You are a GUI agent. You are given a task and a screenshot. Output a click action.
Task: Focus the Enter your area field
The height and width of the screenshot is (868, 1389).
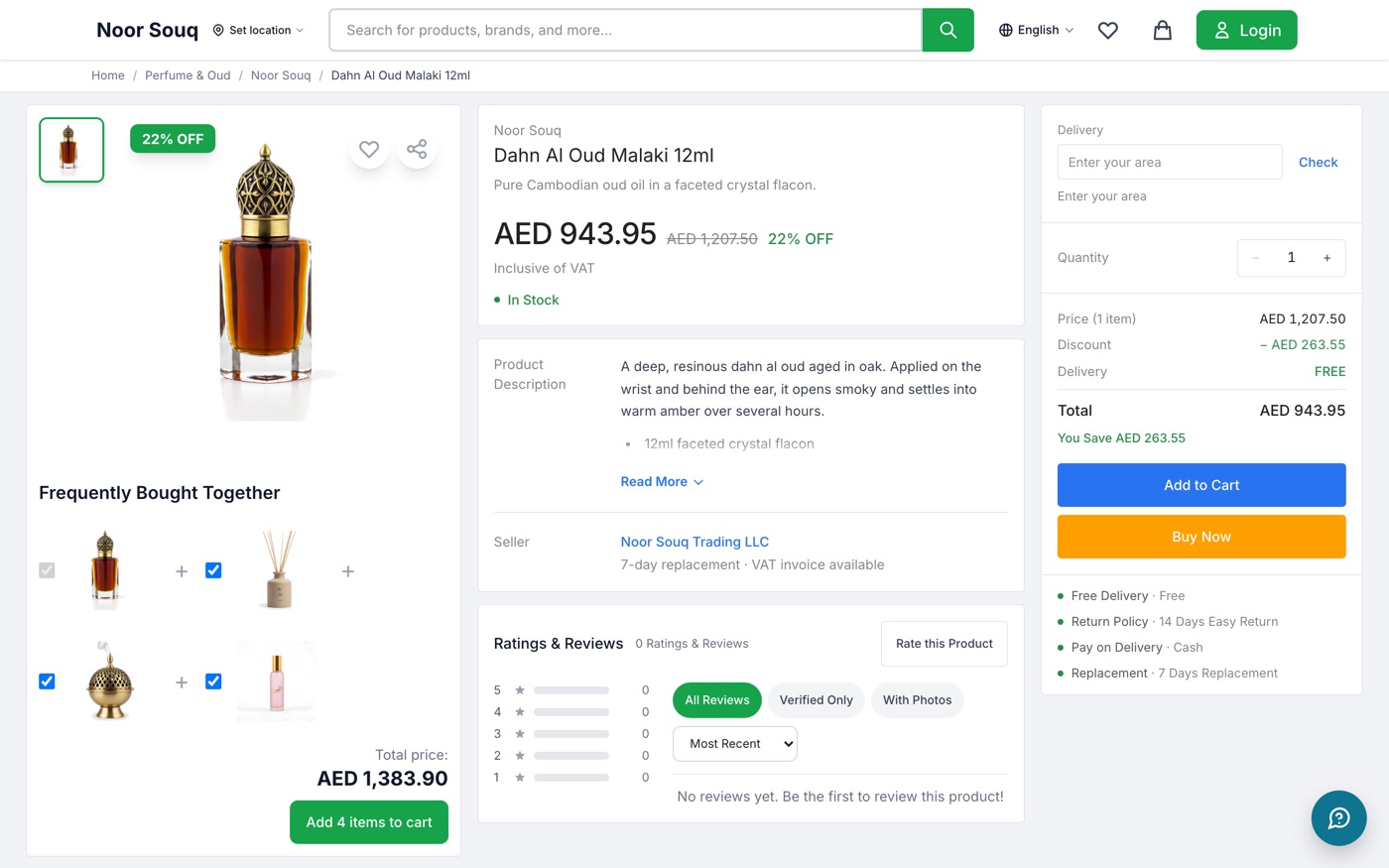[1170, 163]
